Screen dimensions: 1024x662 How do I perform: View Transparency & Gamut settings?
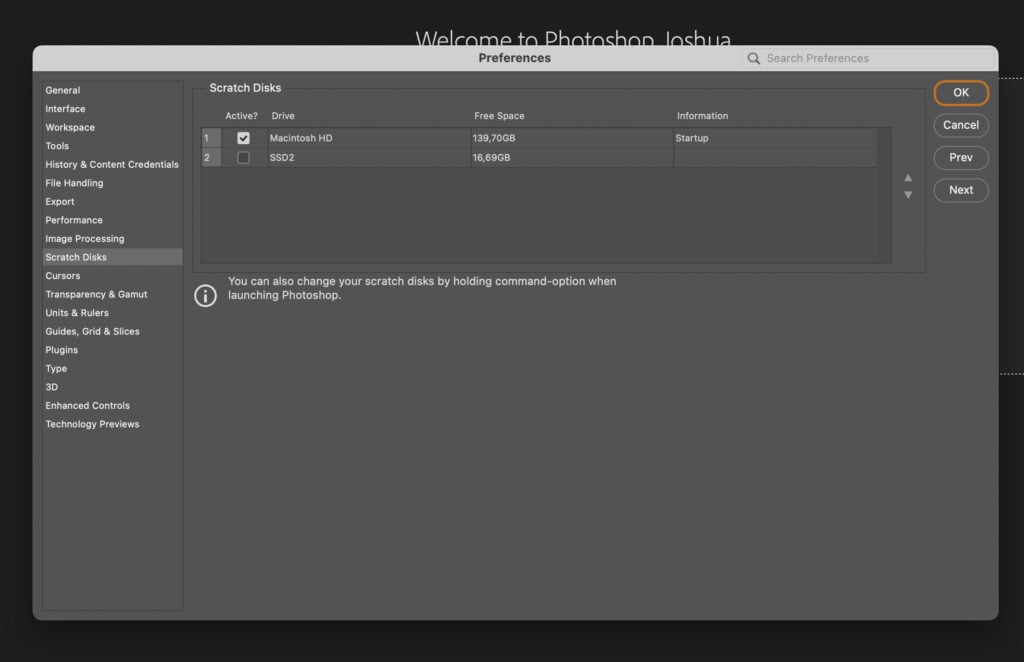[96, 294]
